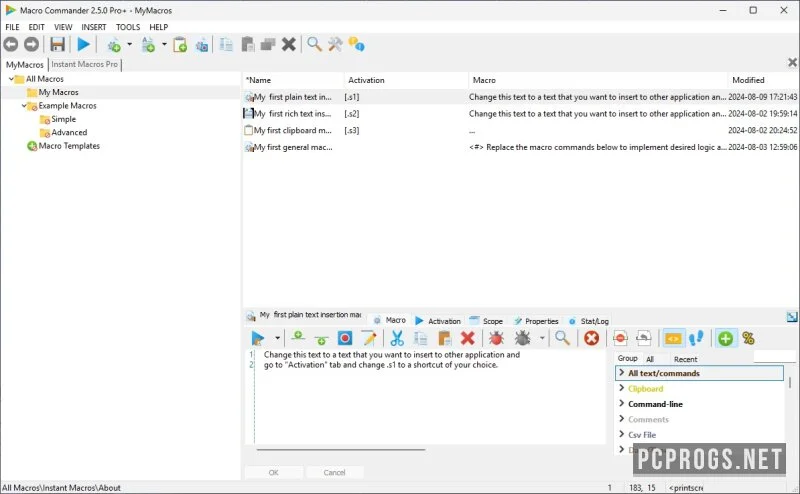Start recording with the red circle icon
Screen dimensions: 800x494
coord(345,338)
